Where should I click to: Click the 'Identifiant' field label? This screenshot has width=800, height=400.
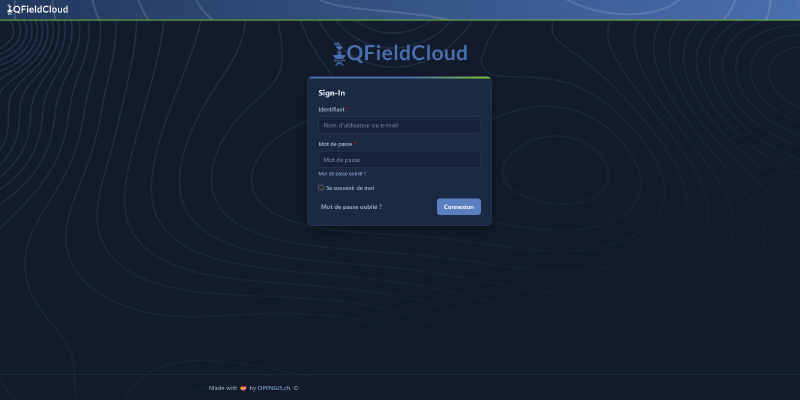coord(332,110)
